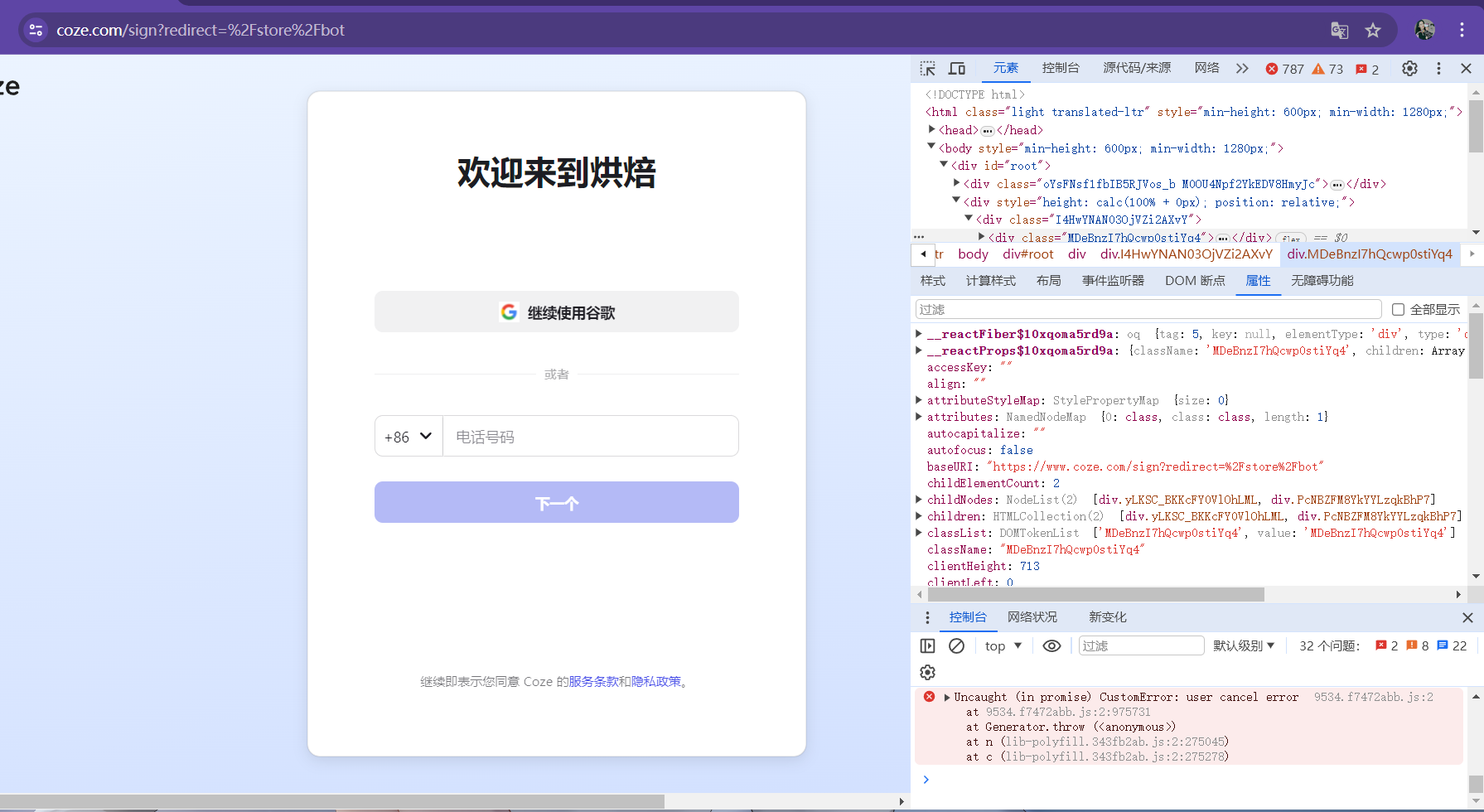Click the 下一个 button
The height and width of the screenshot is (812, 1484).
(x=557, y=502)
